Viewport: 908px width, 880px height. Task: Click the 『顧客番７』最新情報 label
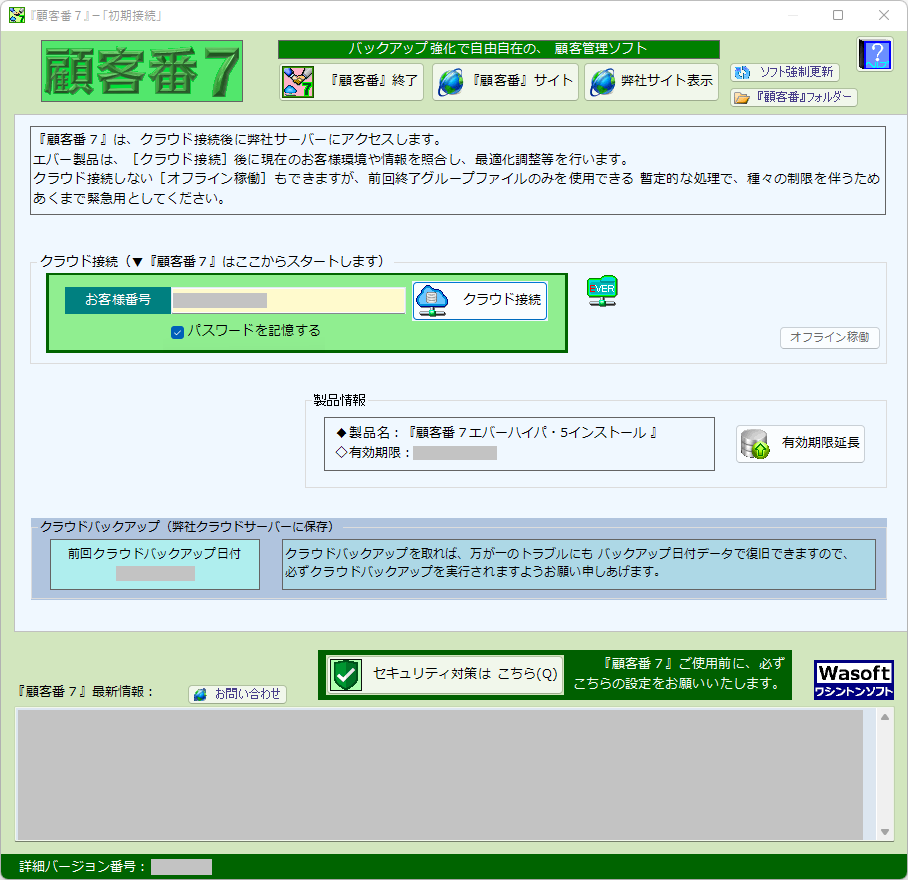click(x=84, y=692)
